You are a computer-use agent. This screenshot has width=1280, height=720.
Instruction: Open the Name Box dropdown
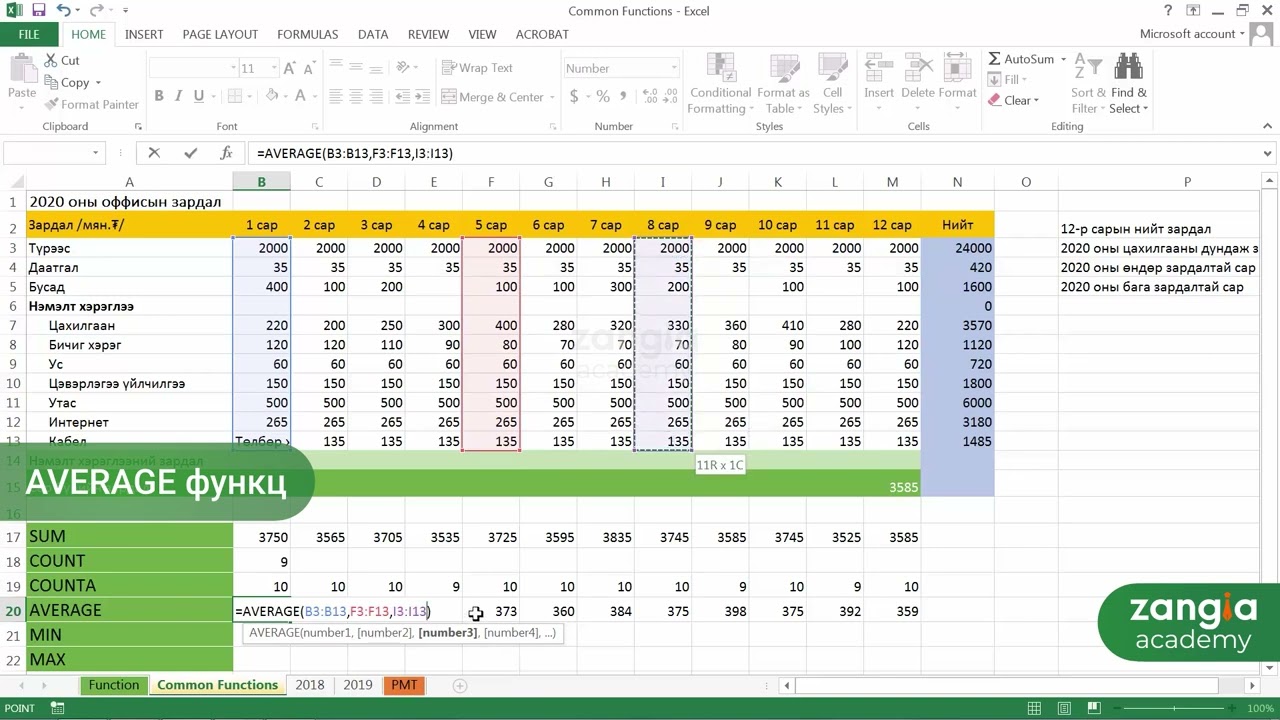coord(95,153)
